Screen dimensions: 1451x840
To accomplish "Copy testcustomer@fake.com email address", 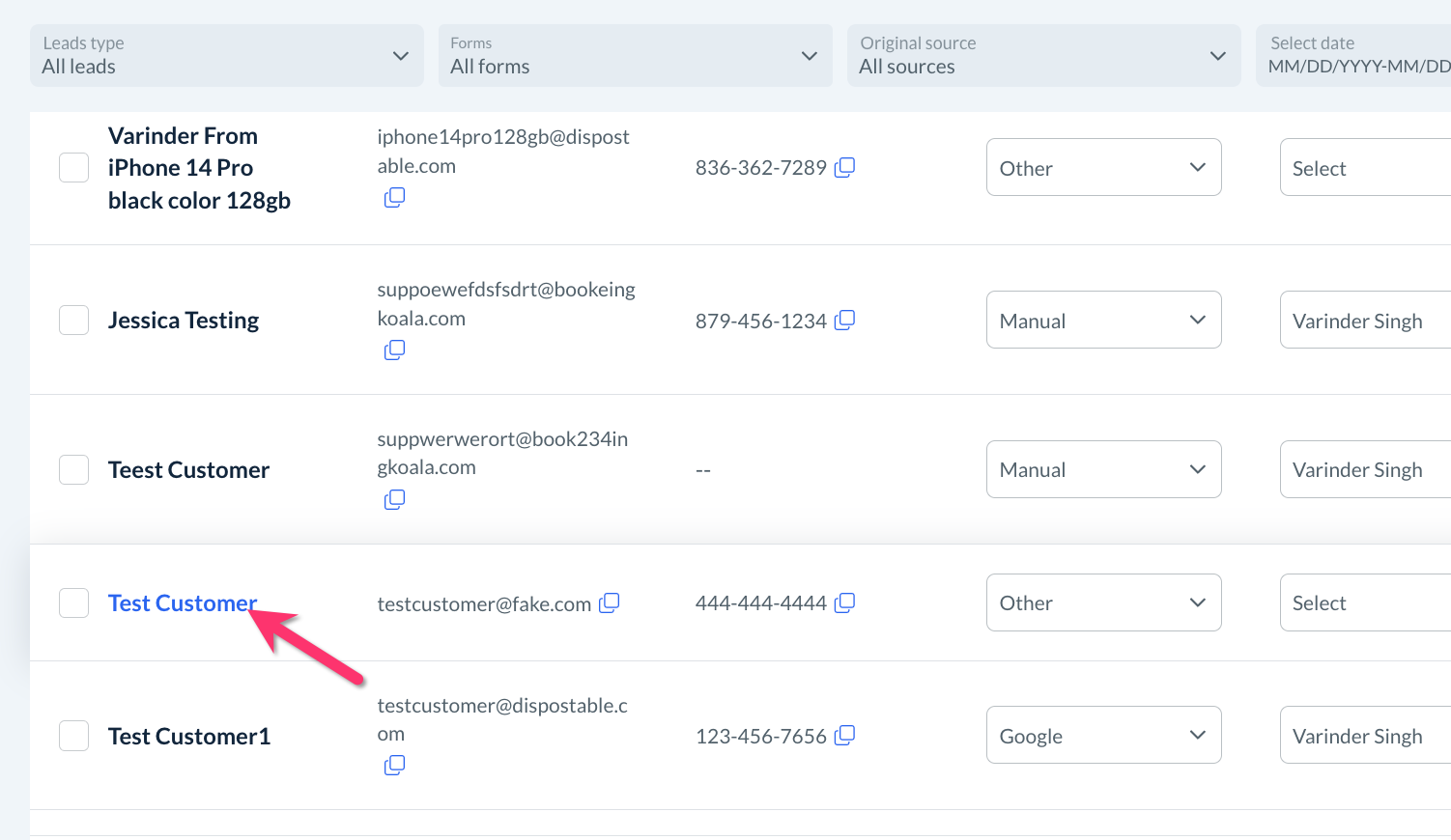I will click(x=610, y=603).
